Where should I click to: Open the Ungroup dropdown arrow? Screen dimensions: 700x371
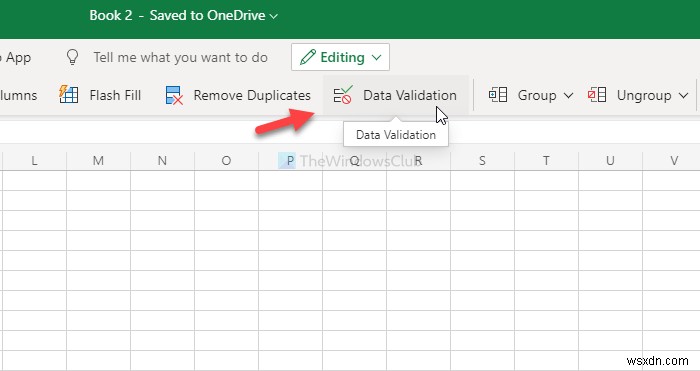pyautogui.click(x=683, y=96)
